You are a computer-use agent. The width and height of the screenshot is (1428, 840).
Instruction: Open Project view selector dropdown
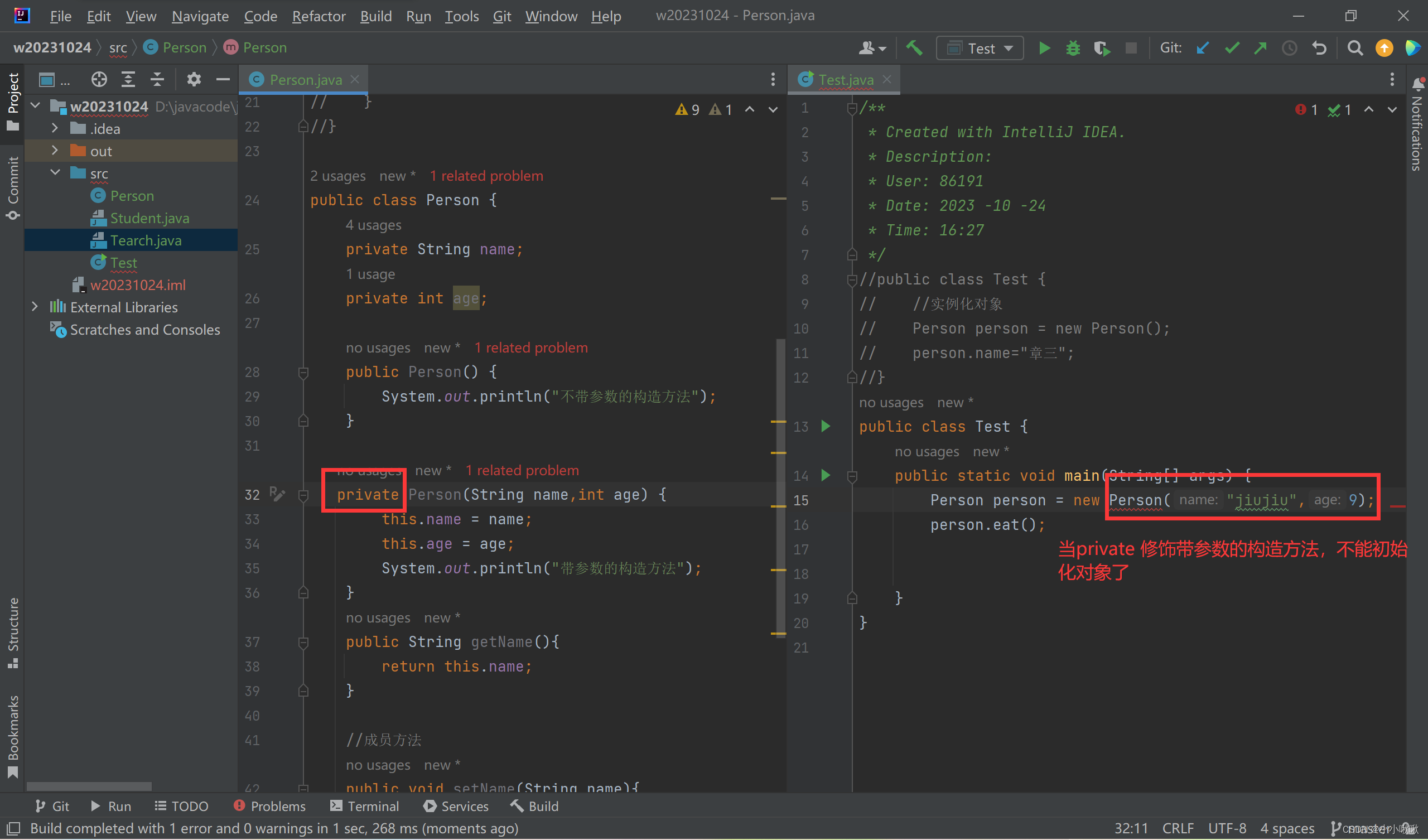pos(54,80)
